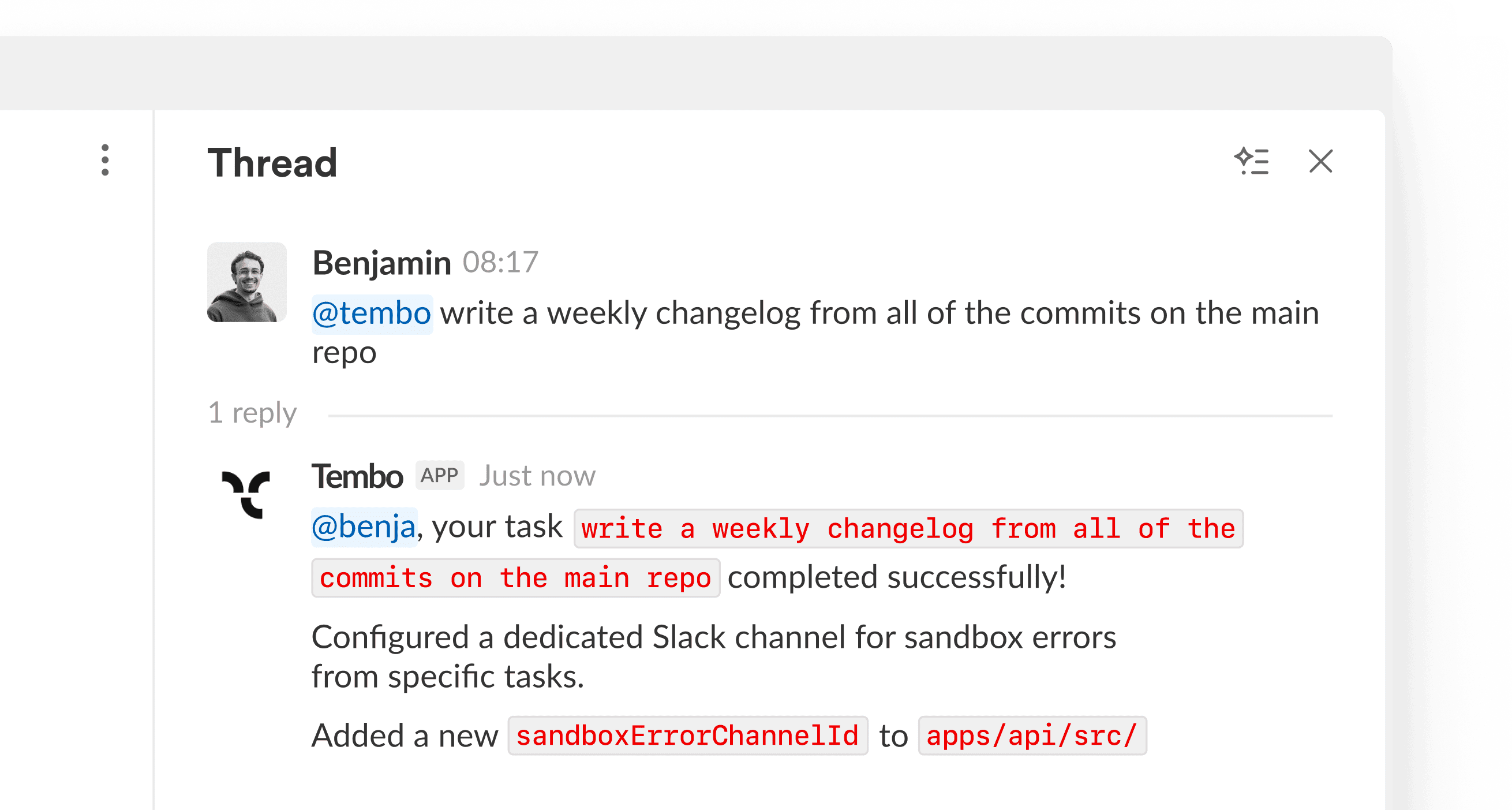Click the @benja mention
The height and width of the screenshot is (810, 1512).
coord(364,527)
